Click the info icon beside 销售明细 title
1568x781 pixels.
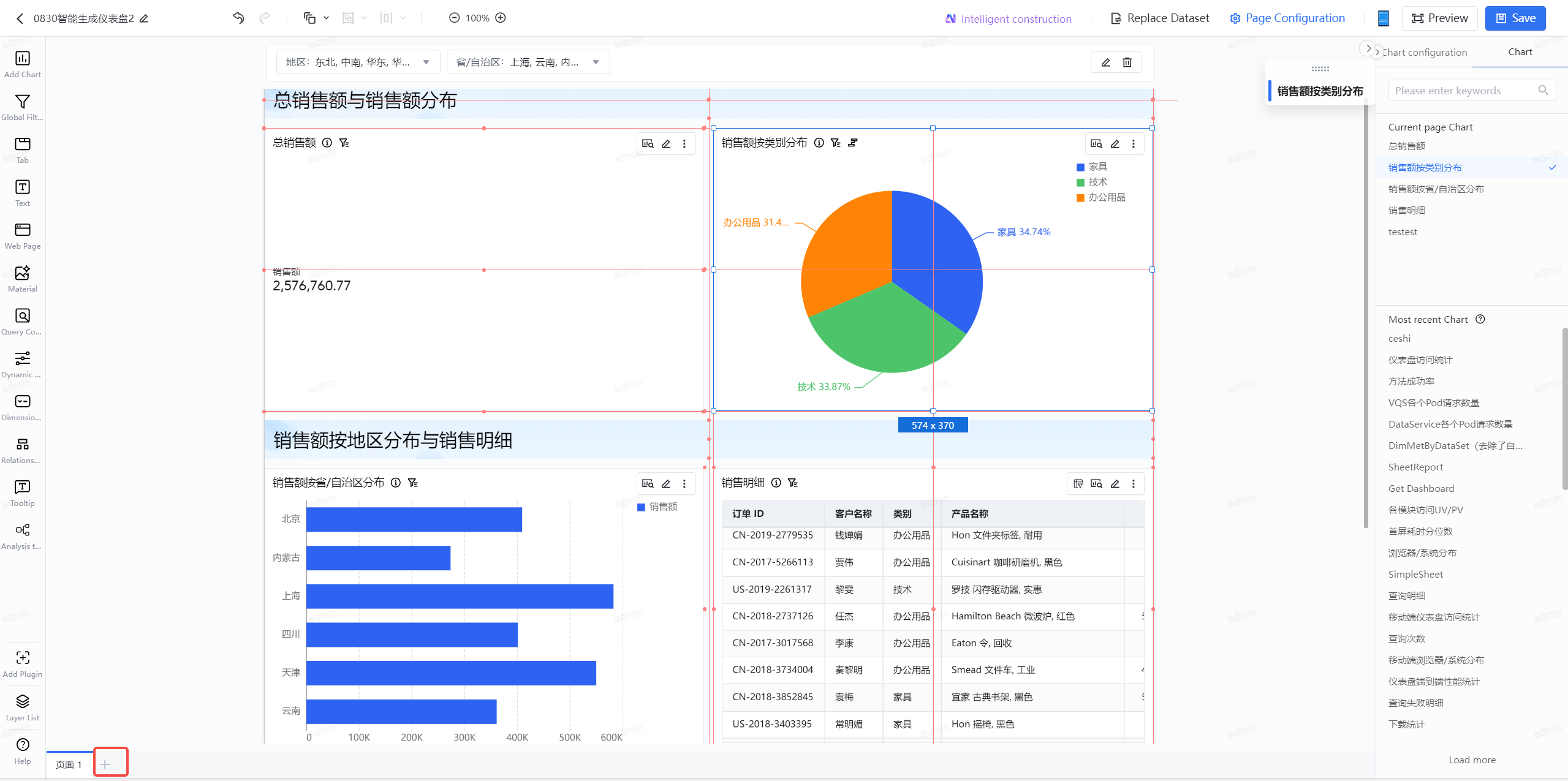776,483
